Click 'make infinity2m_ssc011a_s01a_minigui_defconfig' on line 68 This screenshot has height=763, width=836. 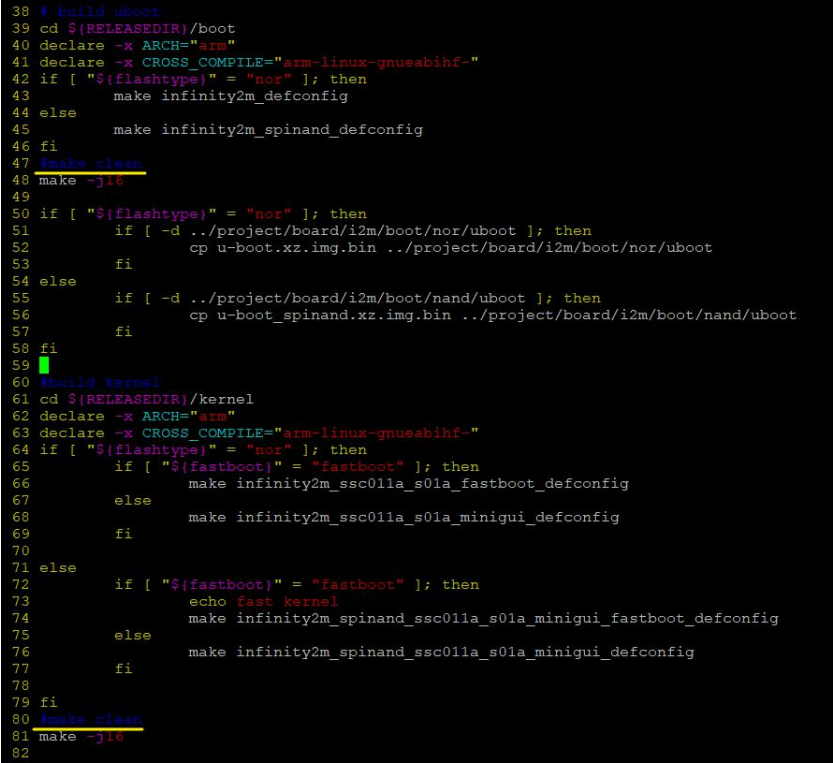(404, 517)
